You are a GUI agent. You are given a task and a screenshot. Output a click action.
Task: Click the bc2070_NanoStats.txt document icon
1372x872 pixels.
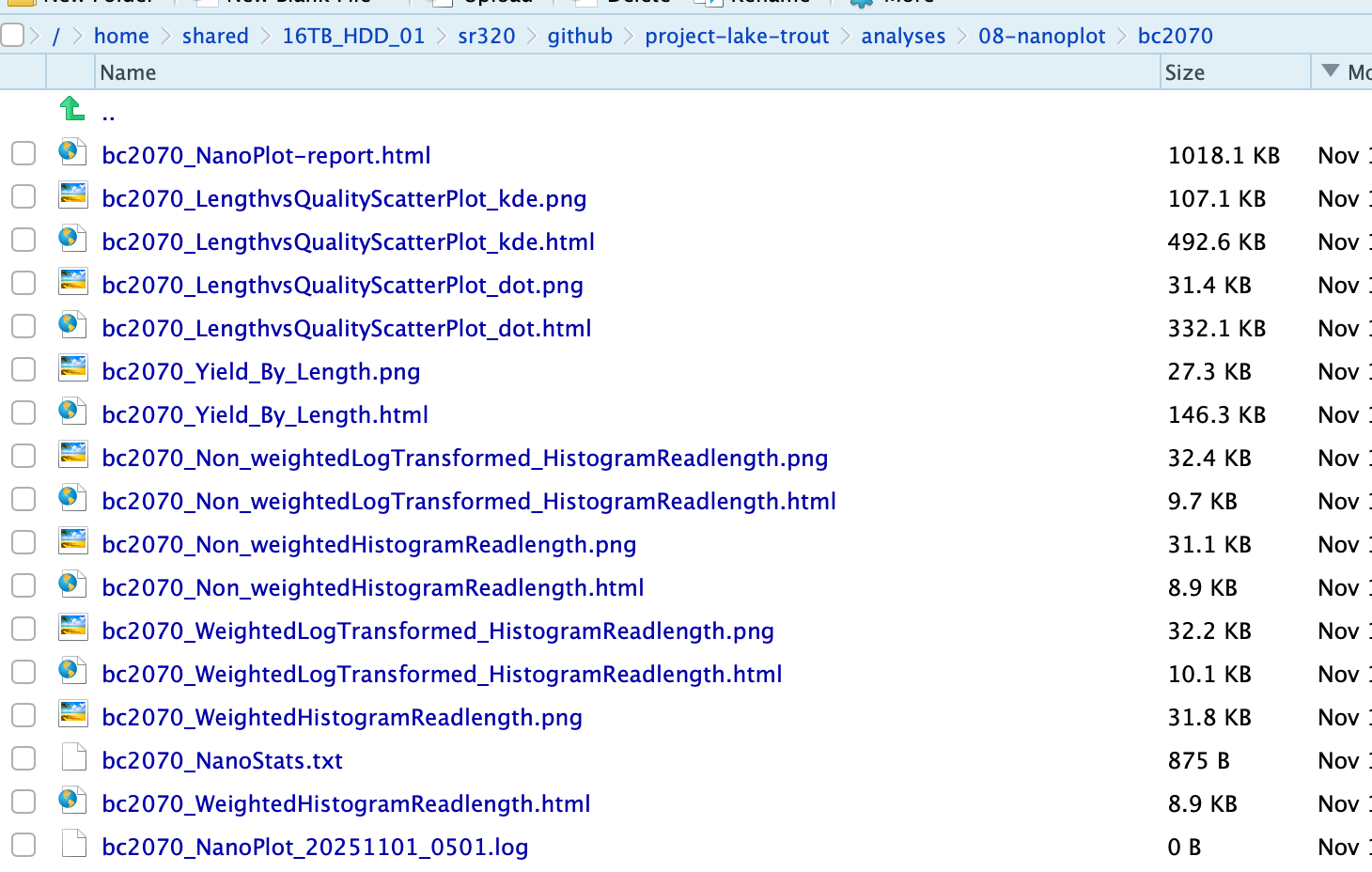[73, 757]
